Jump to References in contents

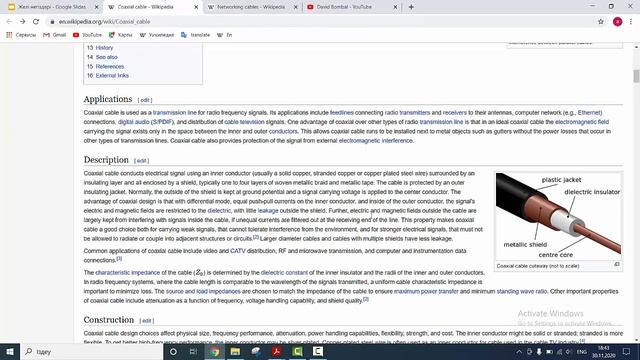click(x=110, y=67)
